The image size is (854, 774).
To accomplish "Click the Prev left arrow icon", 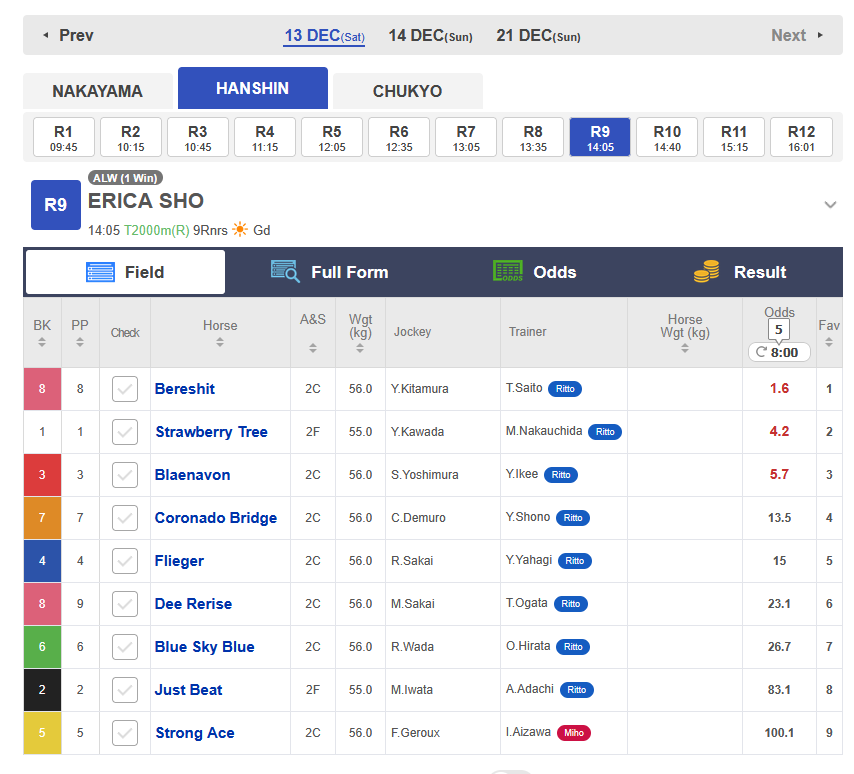I will 46,35.
